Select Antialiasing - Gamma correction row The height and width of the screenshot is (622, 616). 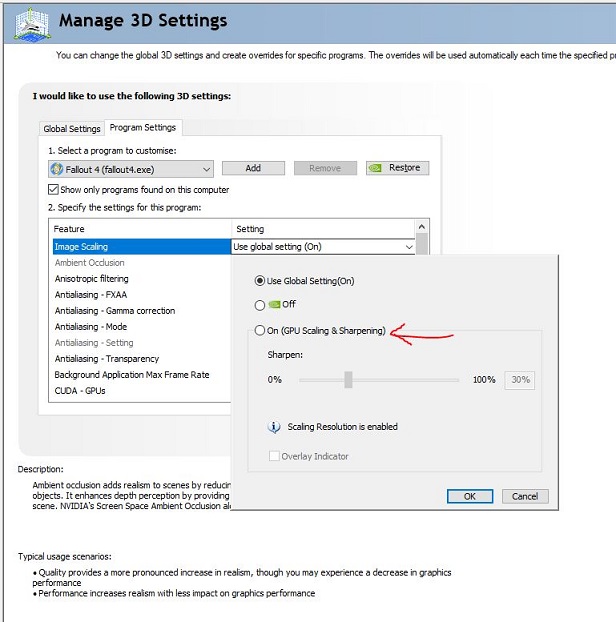(142, 311)
